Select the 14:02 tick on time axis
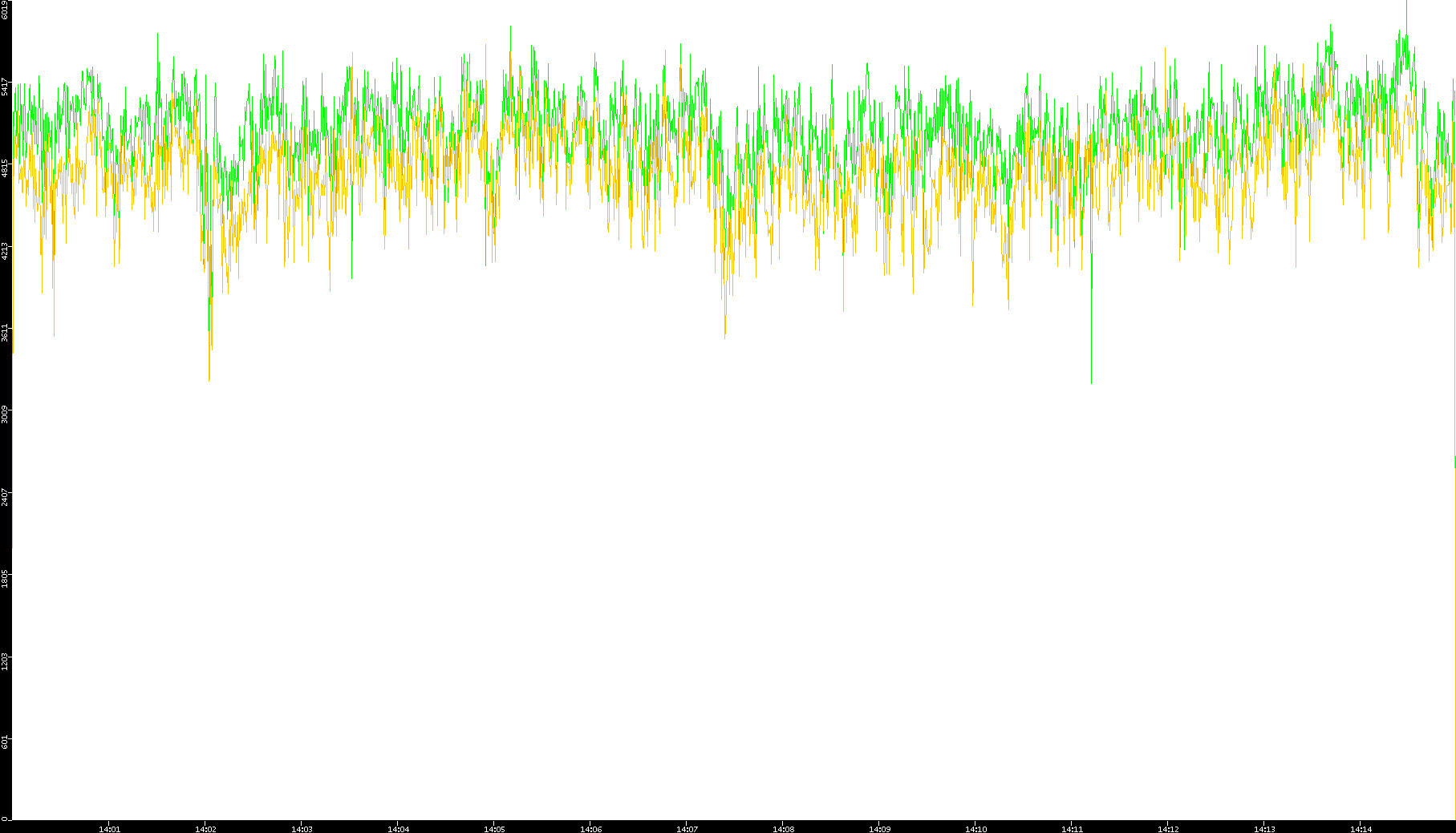This screenshot has width=1456, height=833. 205,828
